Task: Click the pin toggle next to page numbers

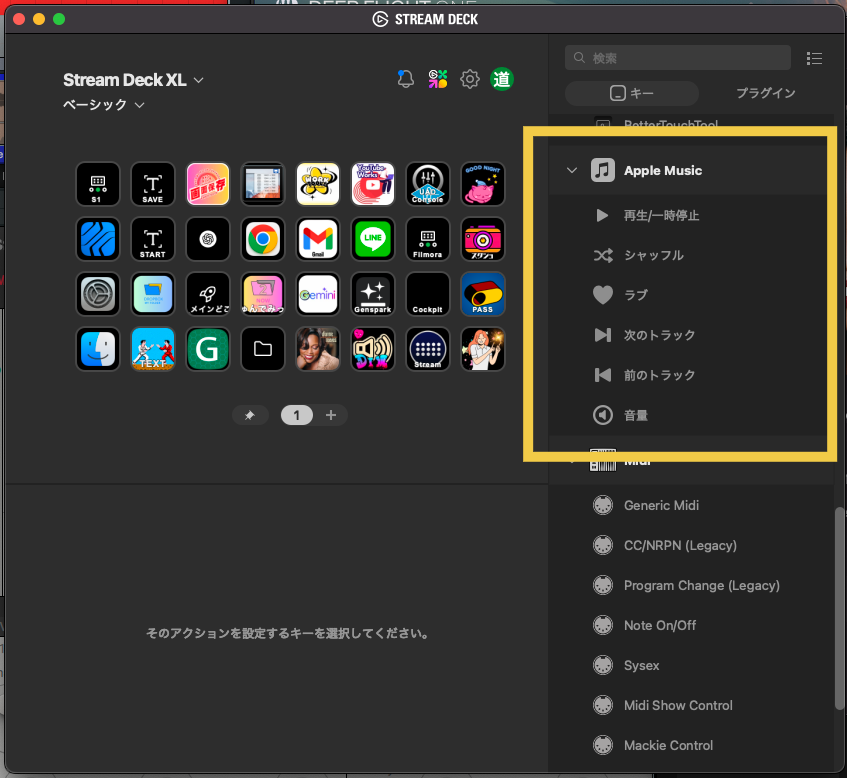Action: pyautogui.click(x=250, y=414)
